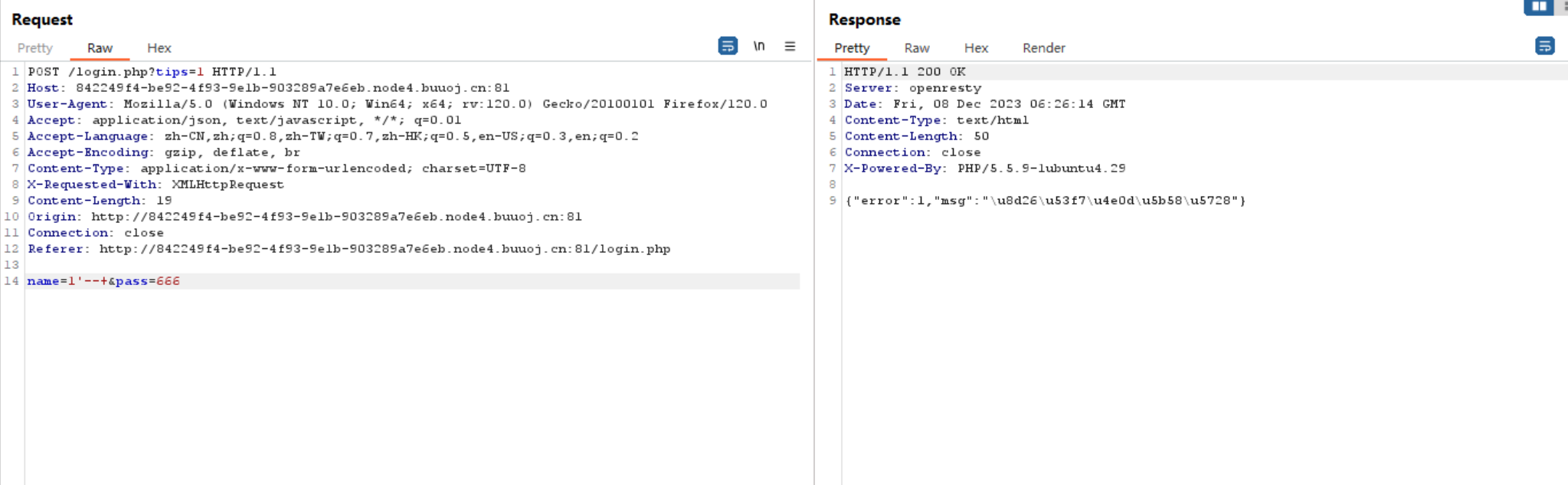The image size is (1568, 485).
Task: Click the HTTP/1.1 200 OK status line
Action: pyautogui.click(x=905, y=72)
